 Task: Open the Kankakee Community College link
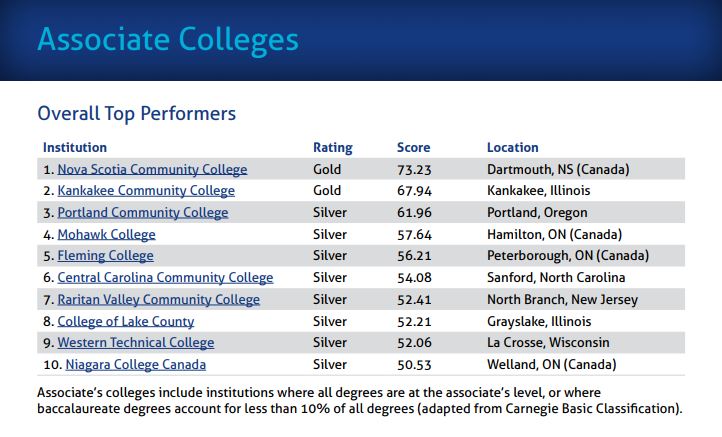pyautogui.click(x=146, y=191)
